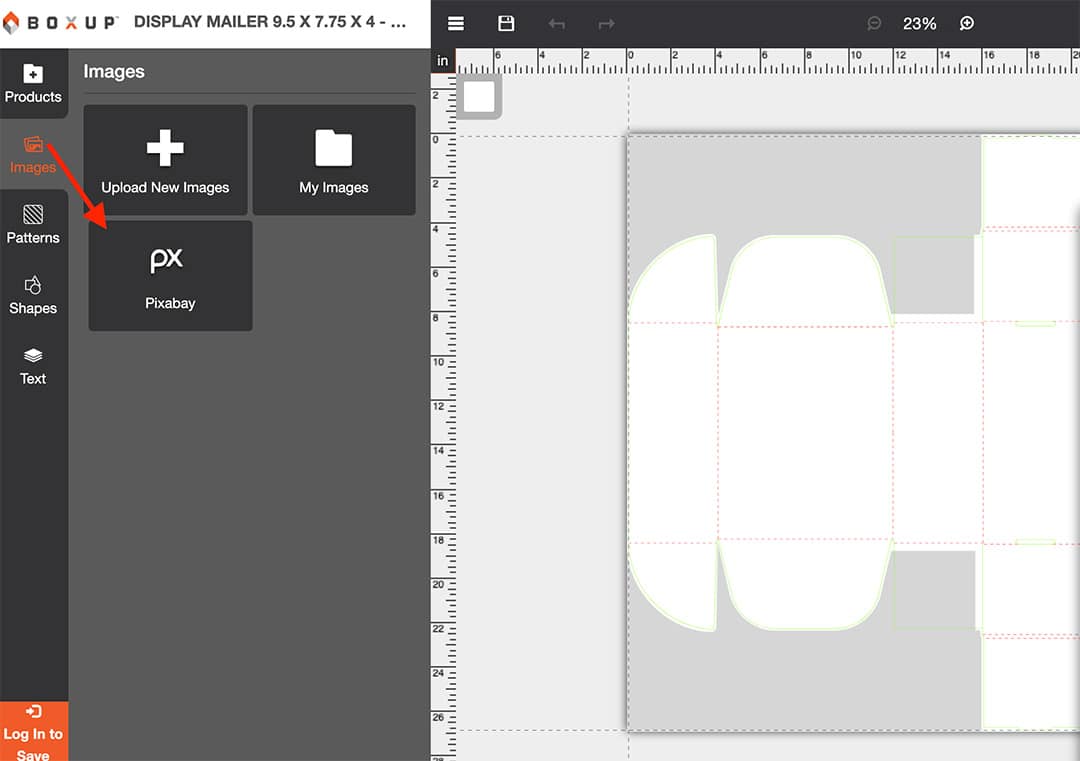Toggle ruler units from inches
The width and height of the screenshot is (1080, 761).
click(x=443, y=60)
